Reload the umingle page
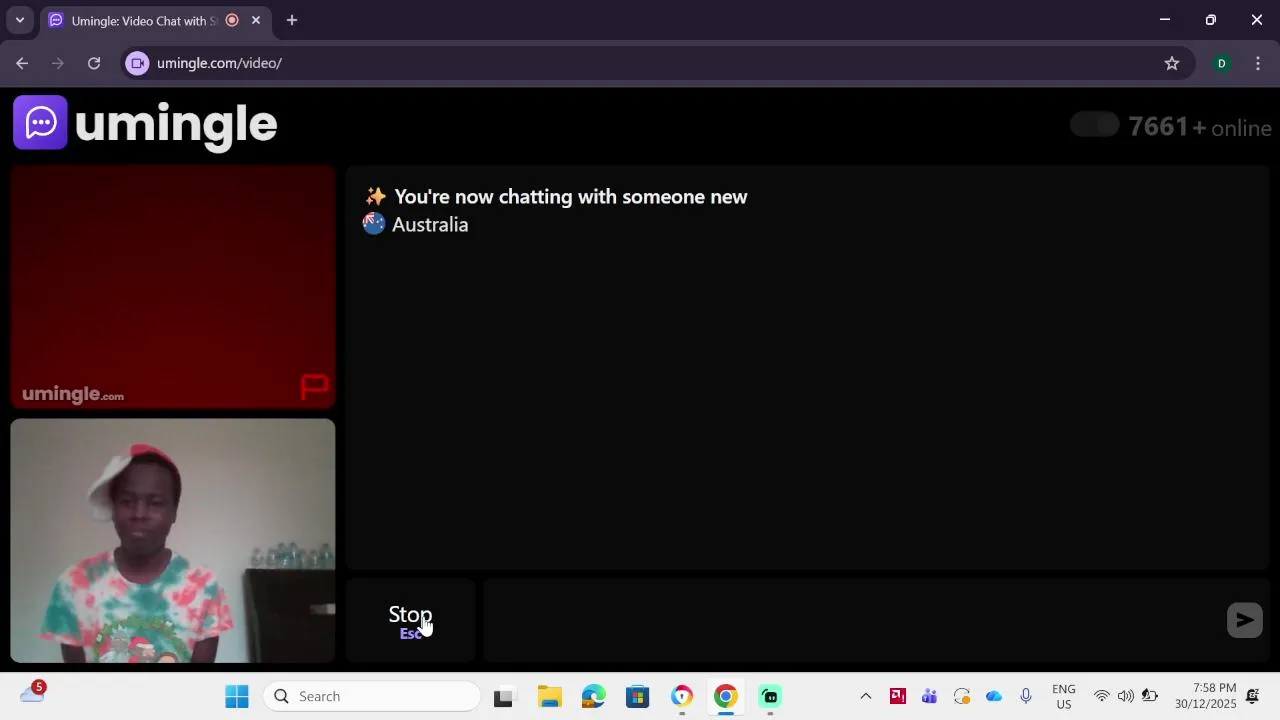Viewport: 1280px width, 720px height. pos(94,63)
